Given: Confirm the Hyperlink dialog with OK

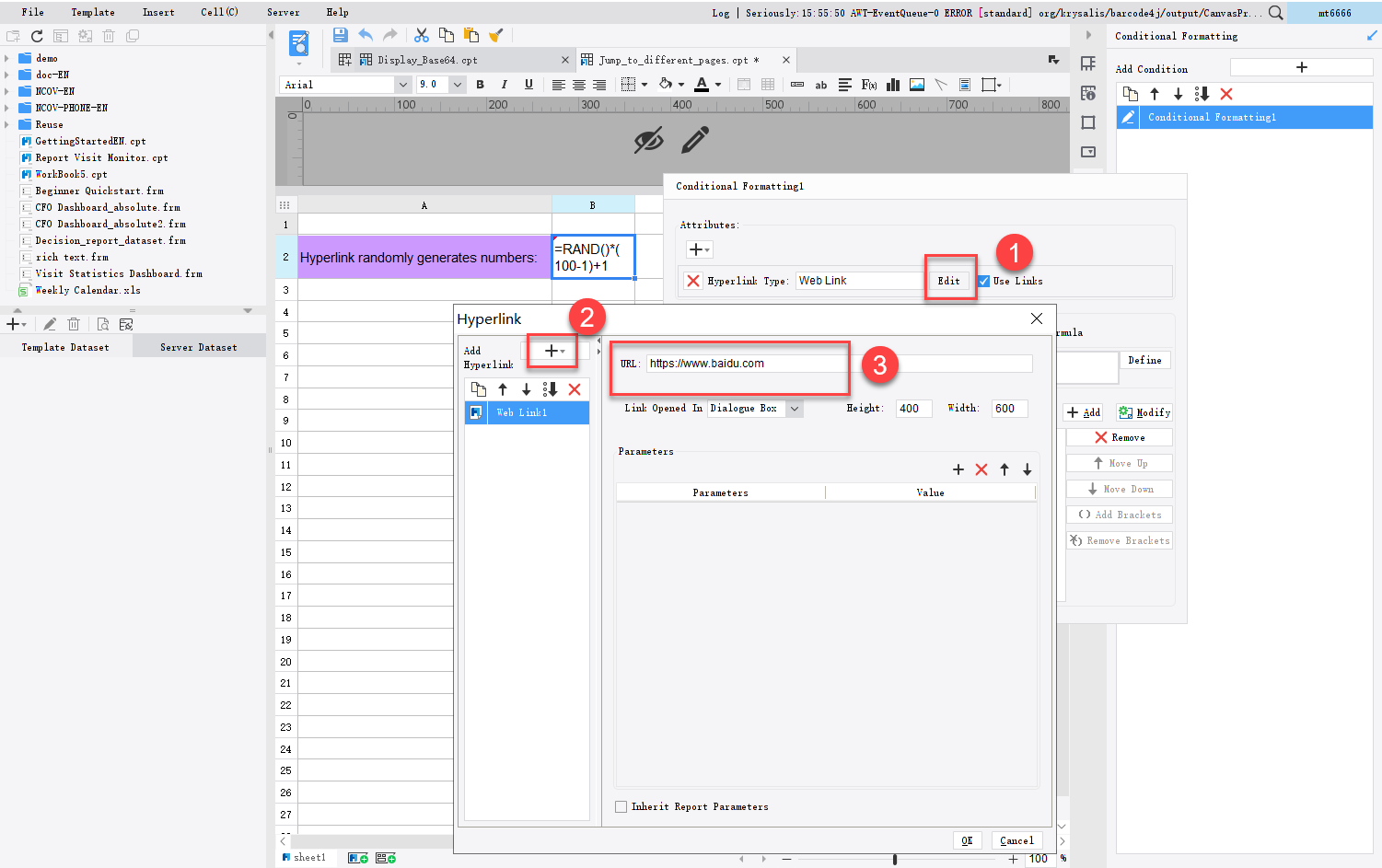Looking at the screenshot, I should [967, 840].
